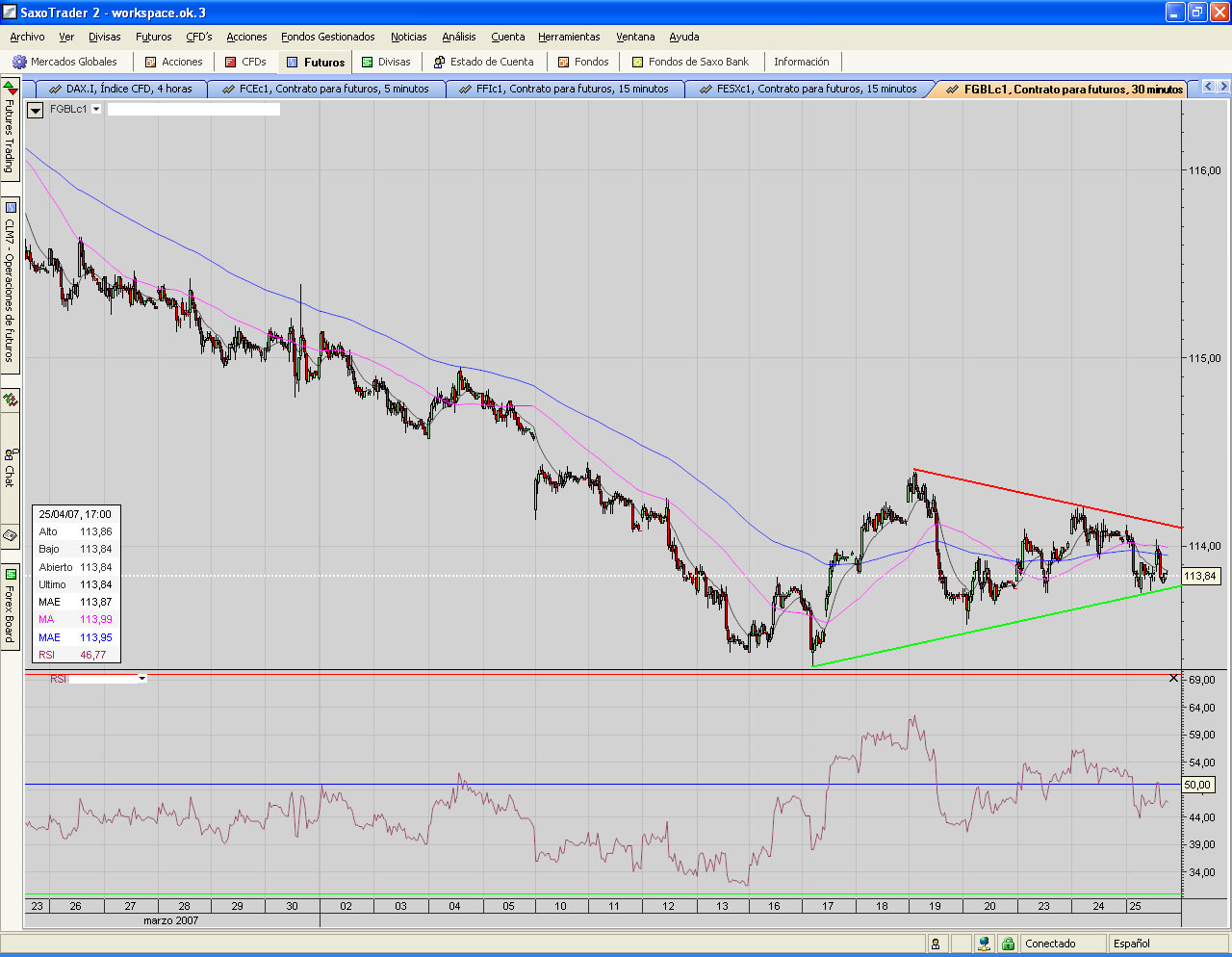Open the Forex Board sidebar panel
The width and height of the screenshot is (1232, 957).
[x=10, y=607]
